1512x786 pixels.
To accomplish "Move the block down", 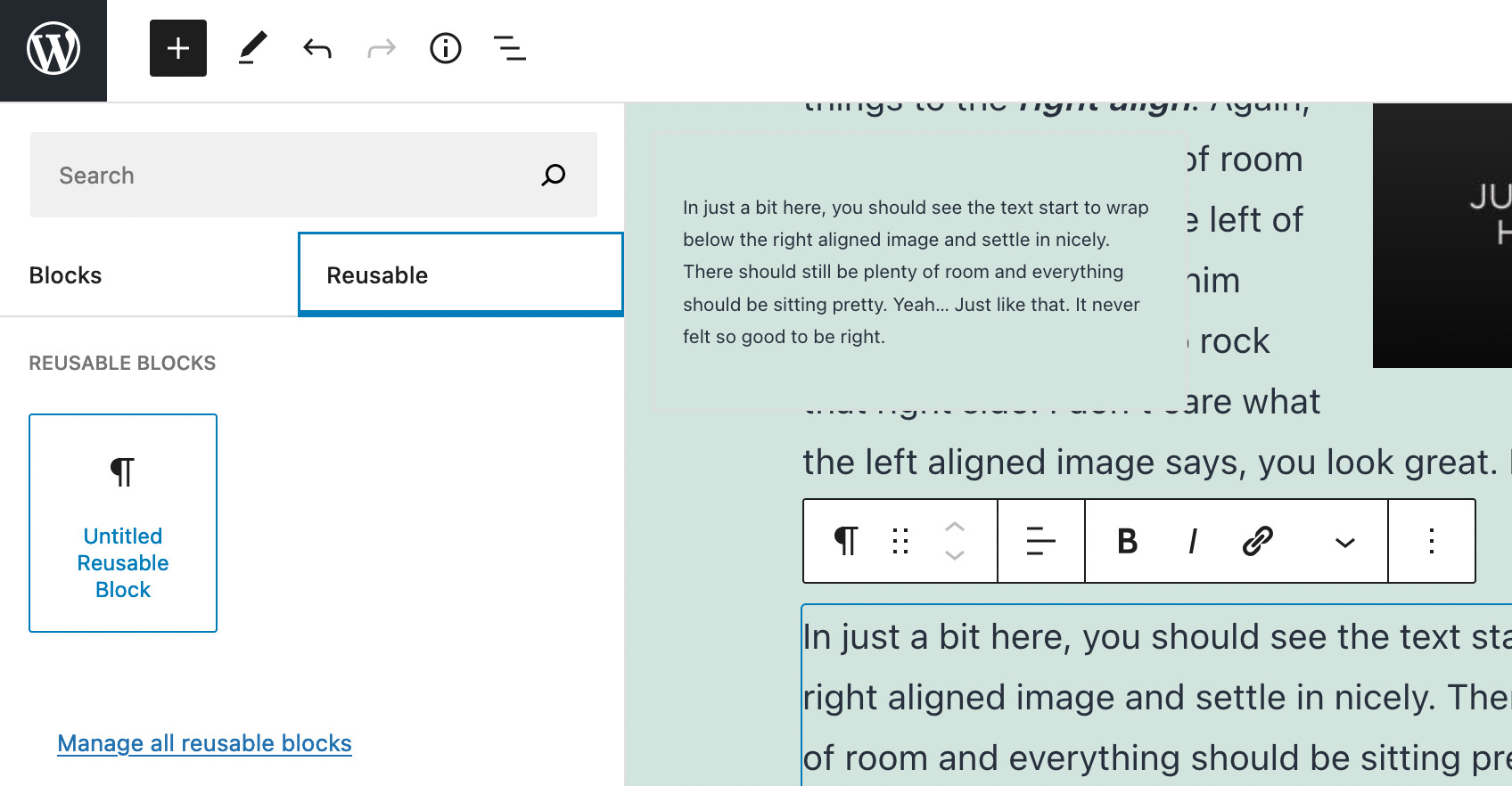I will tap(955, 555).
